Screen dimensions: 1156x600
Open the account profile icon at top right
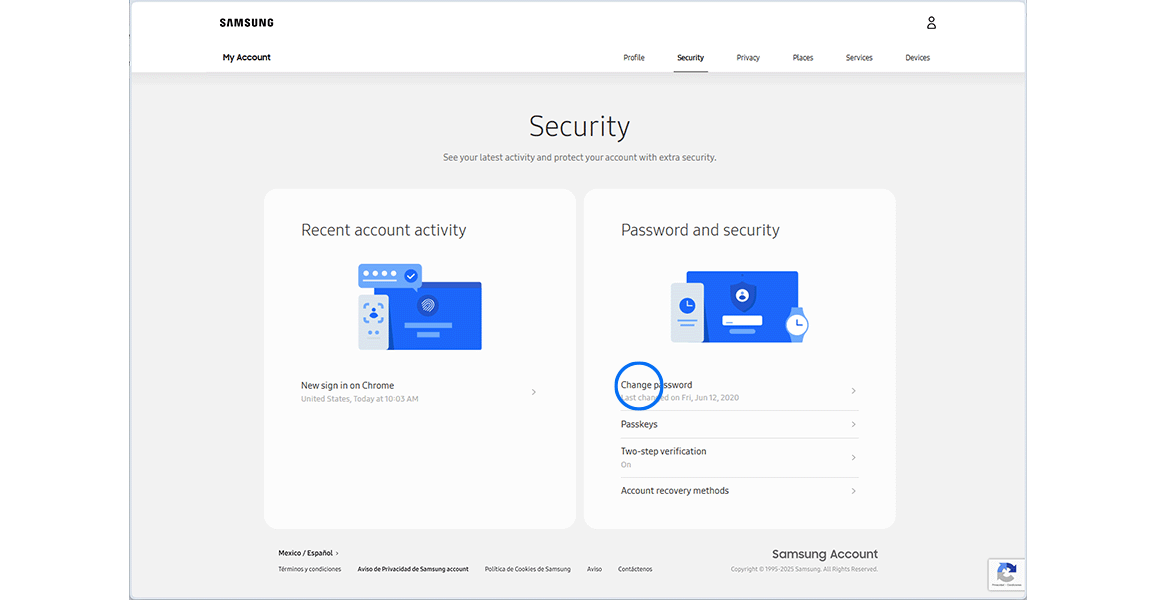click(x=931, y=22)
